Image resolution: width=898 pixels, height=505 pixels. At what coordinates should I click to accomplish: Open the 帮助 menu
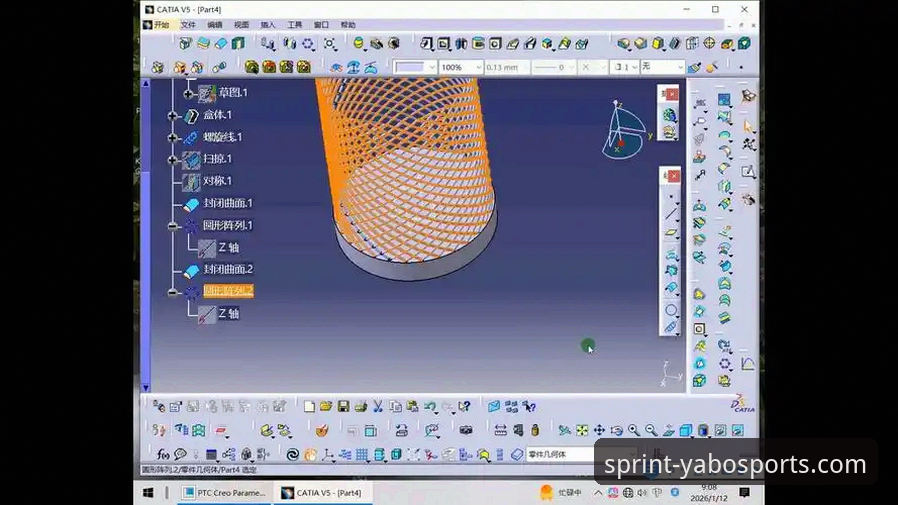pos(348,25)
